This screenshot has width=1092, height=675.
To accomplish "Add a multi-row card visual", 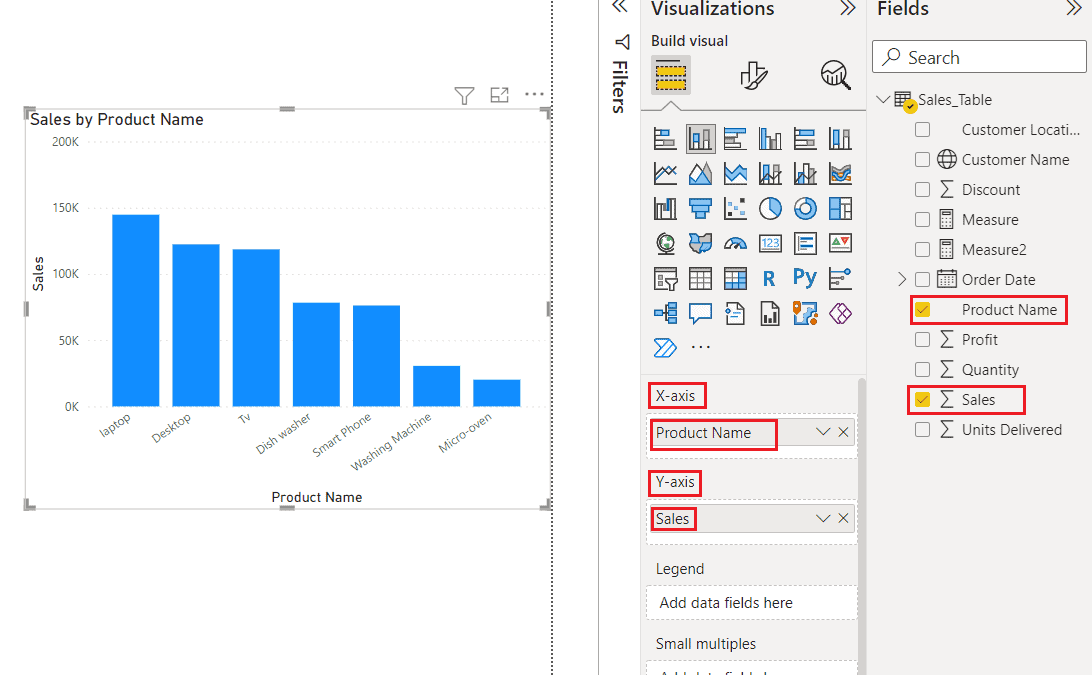I will click(805, 243).
